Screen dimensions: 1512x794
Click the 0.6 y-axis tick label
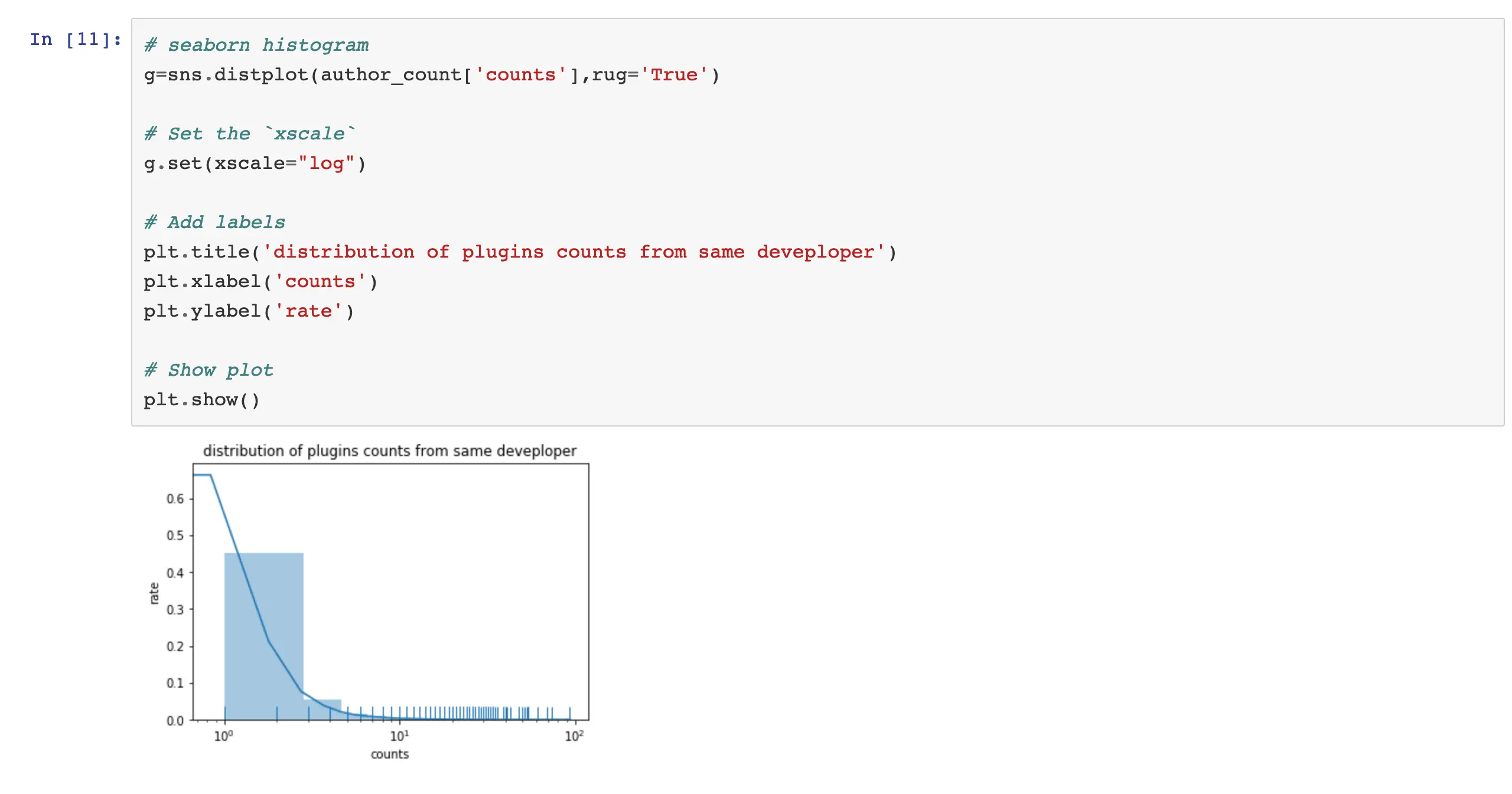175,499
